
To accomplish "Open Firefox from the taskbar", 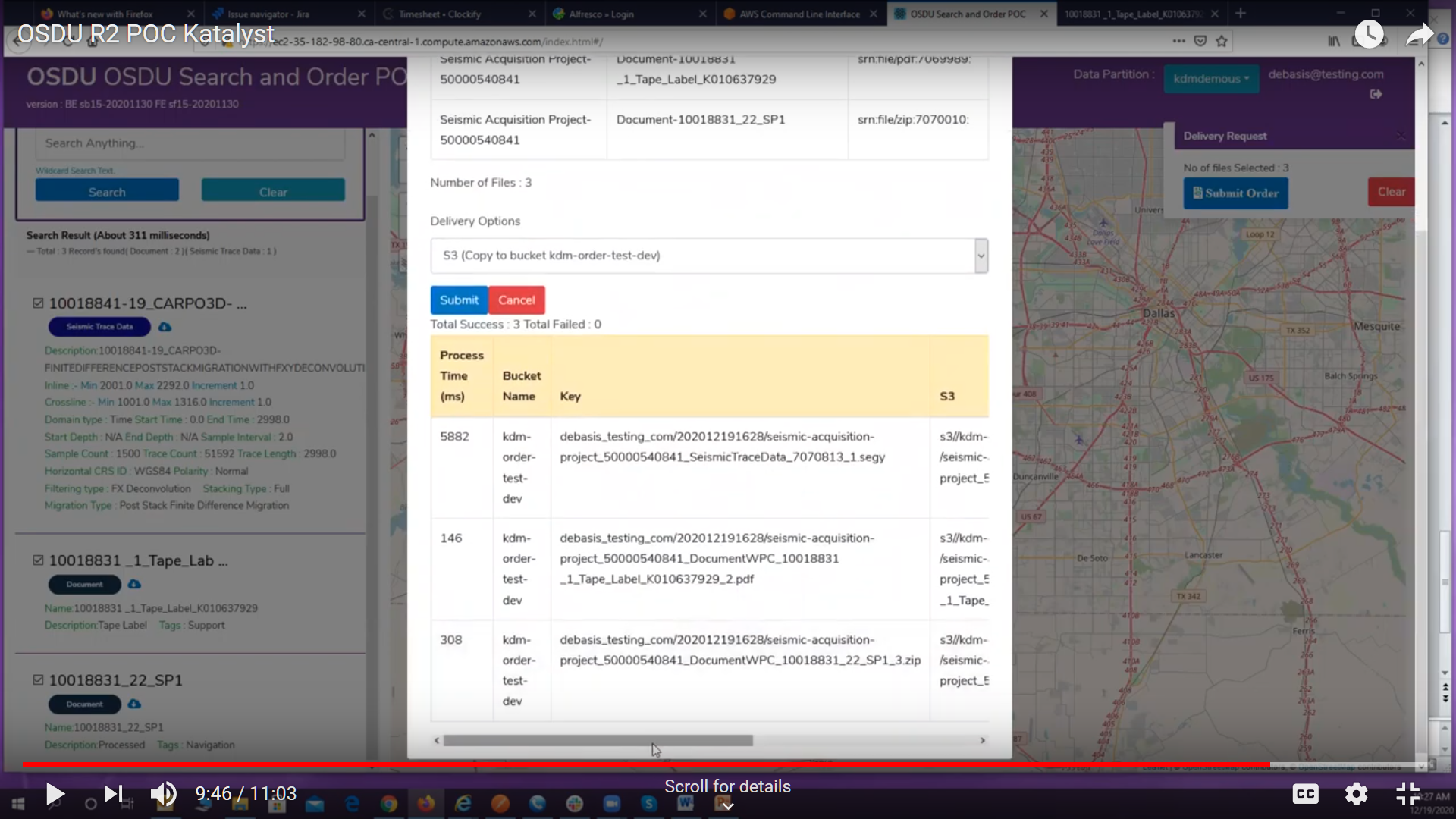I will coord(425,804).
